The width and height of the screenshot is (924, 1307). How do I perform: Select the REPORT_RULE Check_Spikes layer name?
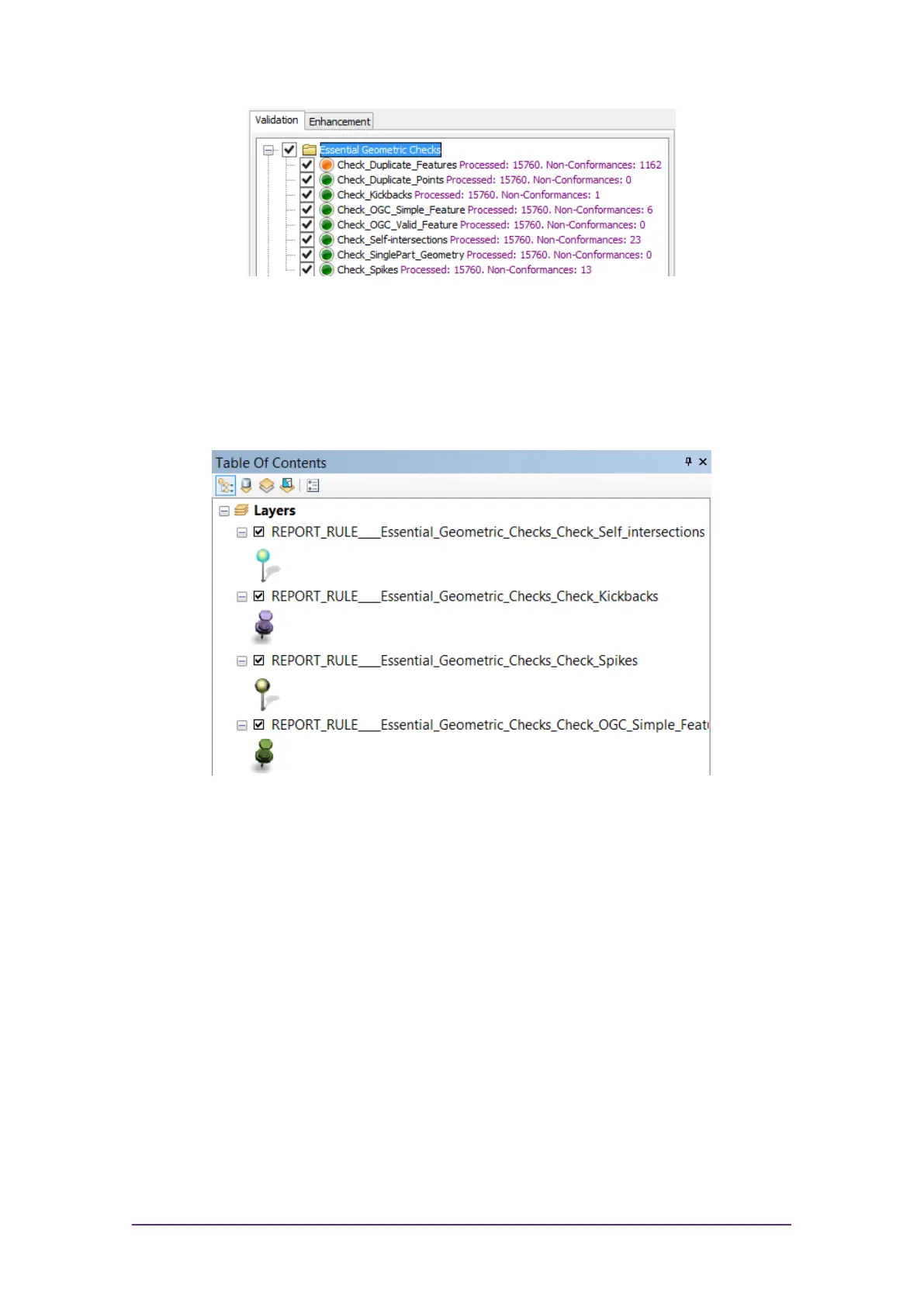pyautogui.click(x=455, y=660)
